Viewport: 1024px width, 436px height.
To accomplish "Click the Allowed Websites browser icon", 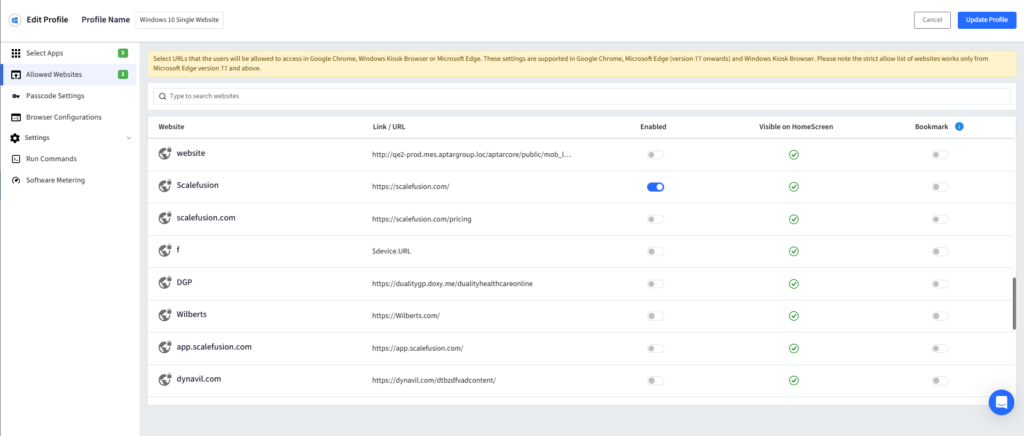I will [16, 74].
